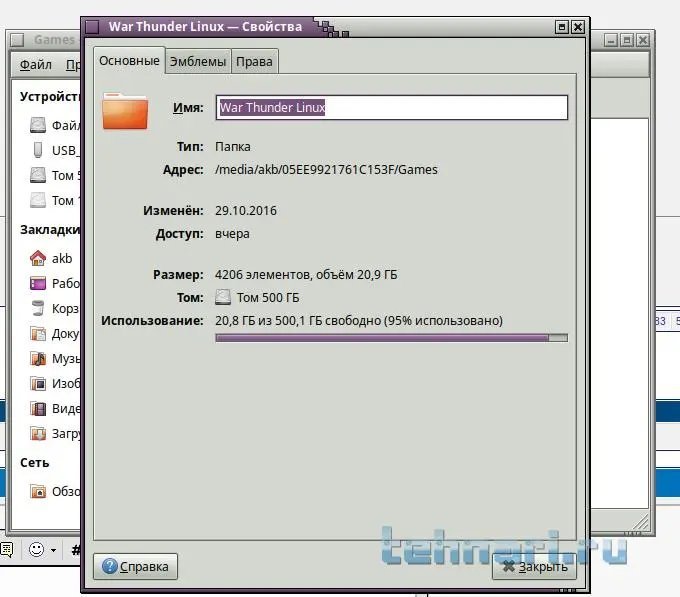The height and width of the screenshot is (597, 680).
Task: Open the music bookmark icon in sidebar
Action: pos(38,359)
